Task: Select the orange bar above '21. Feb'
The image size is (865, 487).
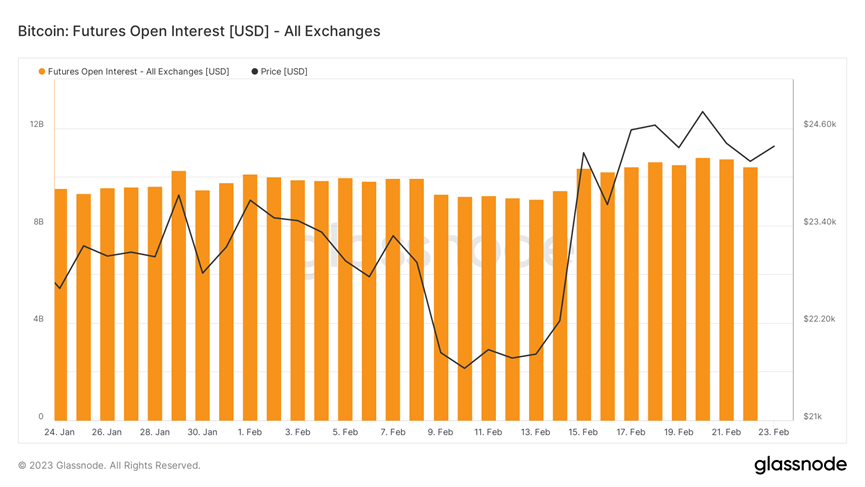Action: [x=727, y=290]
